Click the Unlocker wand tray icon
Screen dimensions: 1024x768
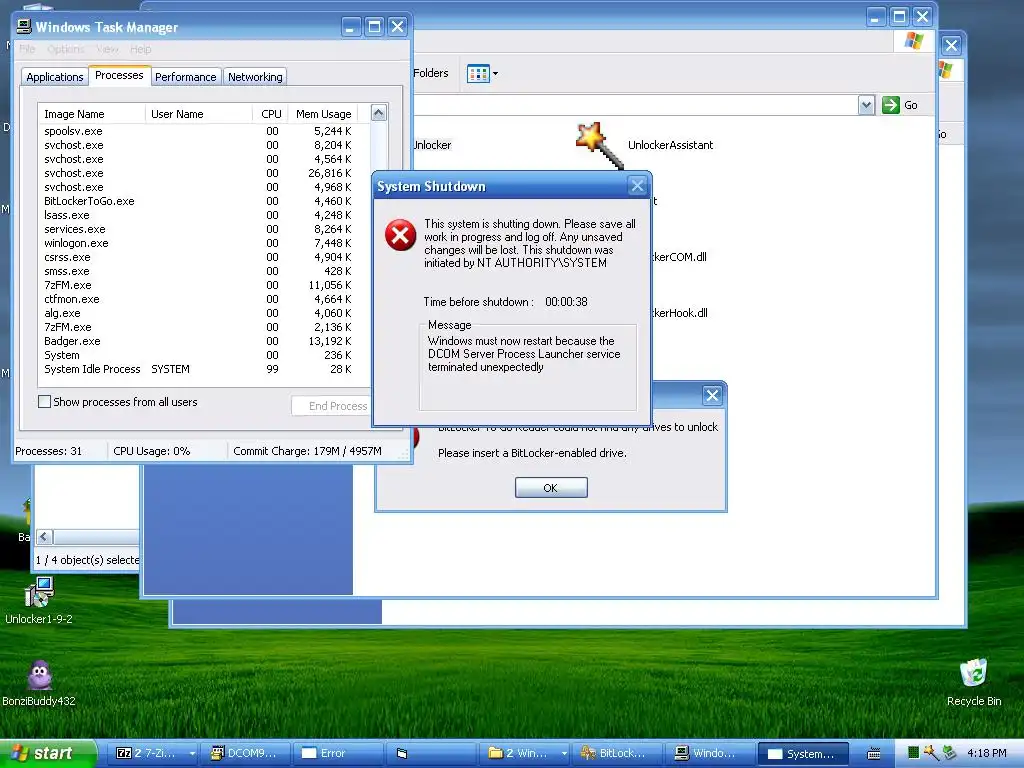point(931,753)
